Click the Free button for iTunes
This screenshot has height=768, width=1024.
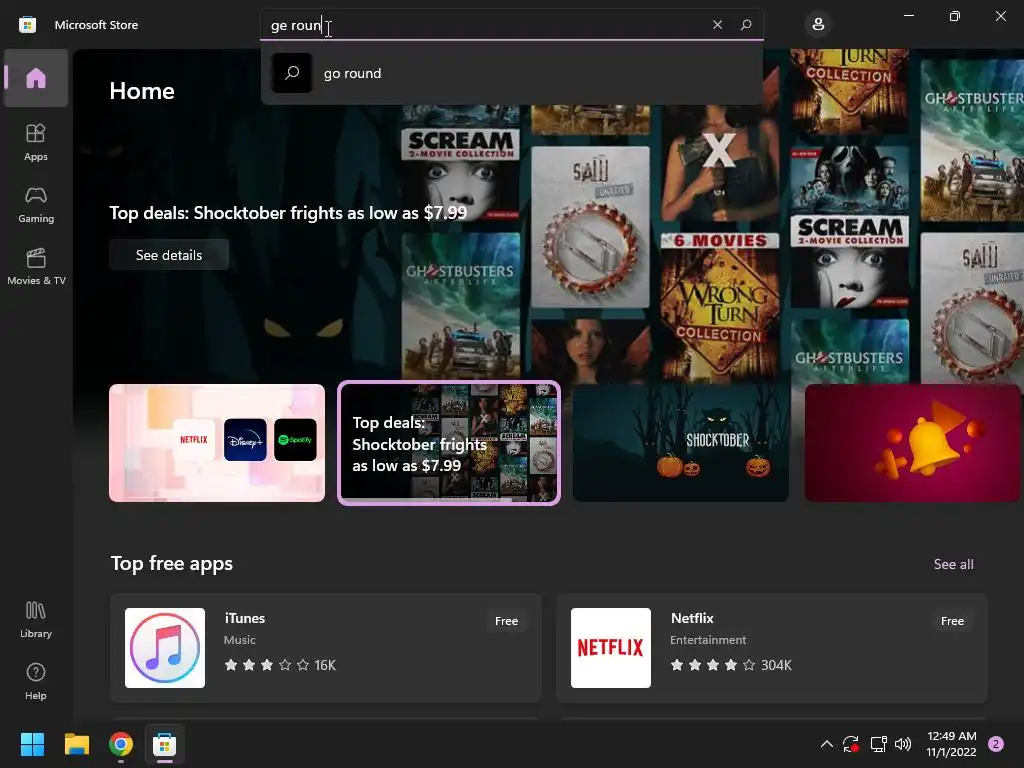(506, 621)
